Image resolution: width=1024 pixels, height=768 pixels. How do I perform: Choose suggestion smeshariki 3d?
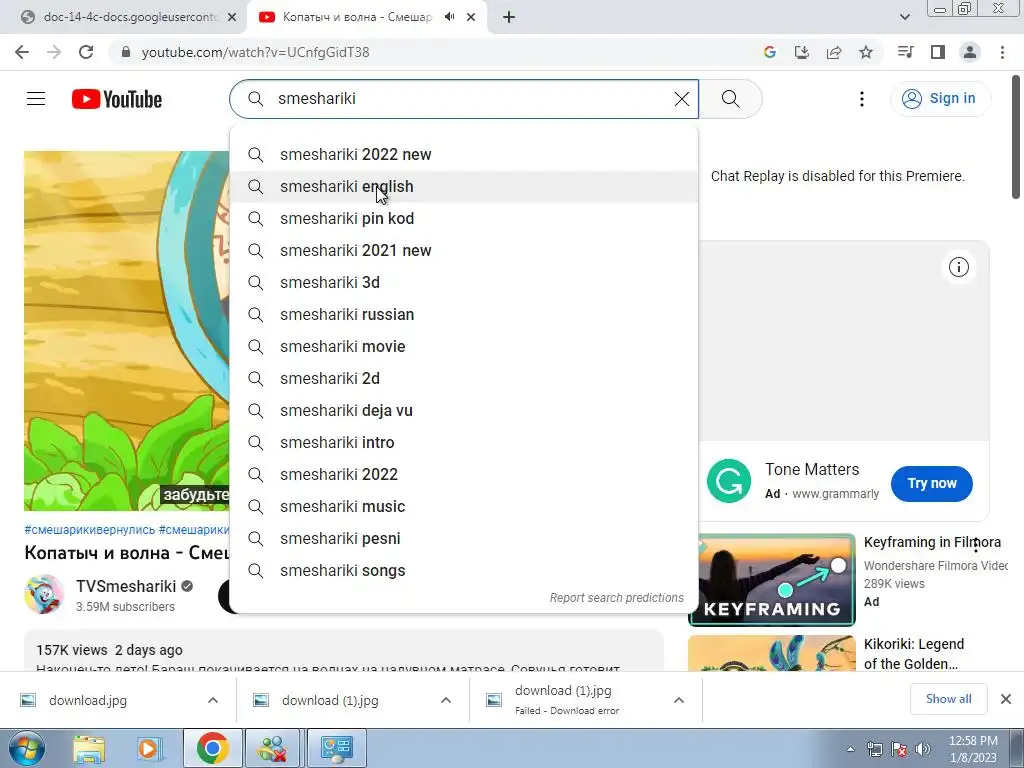(464, 283)
